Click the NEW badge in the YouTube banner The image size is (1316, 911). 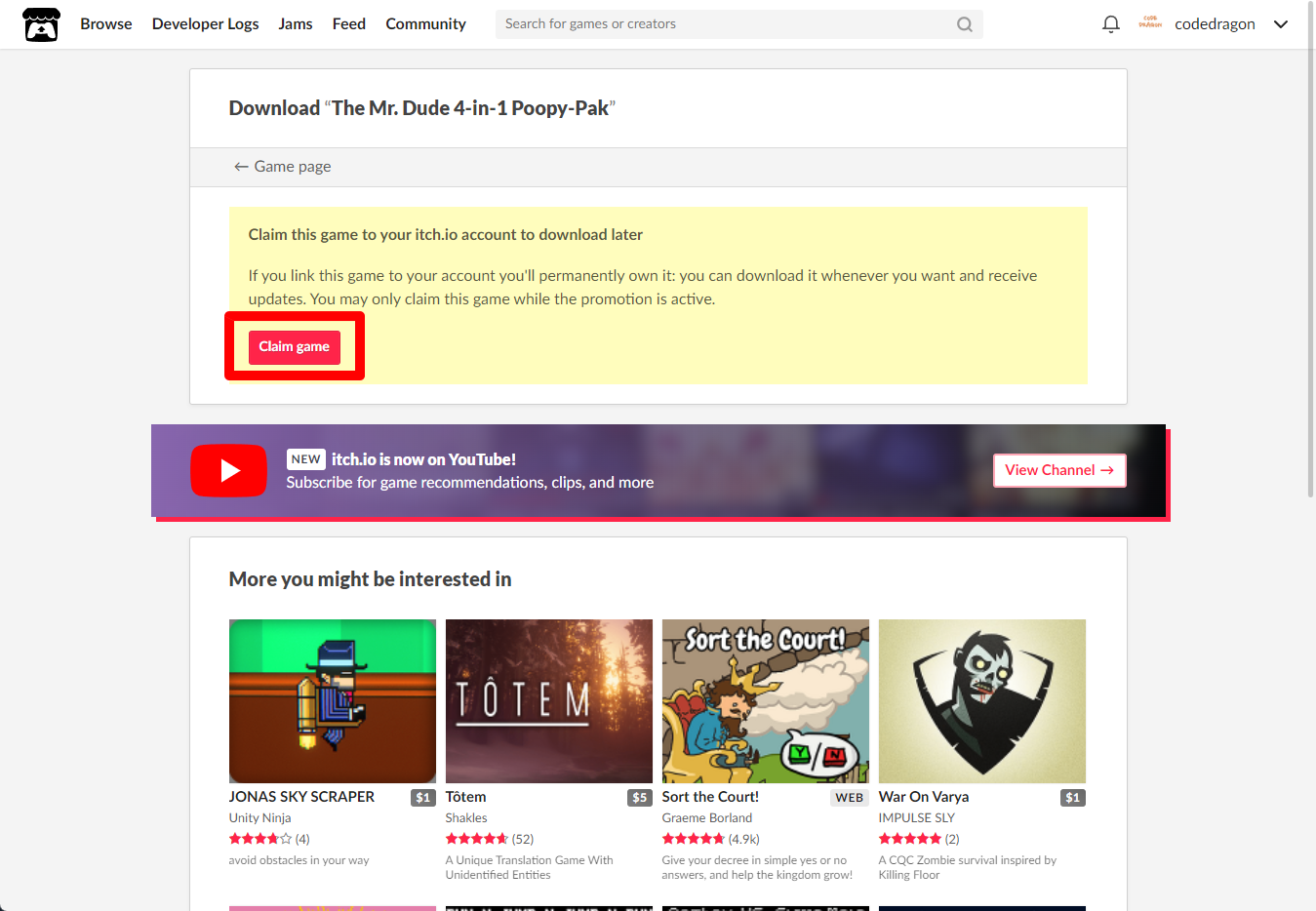tap(306, 459)
